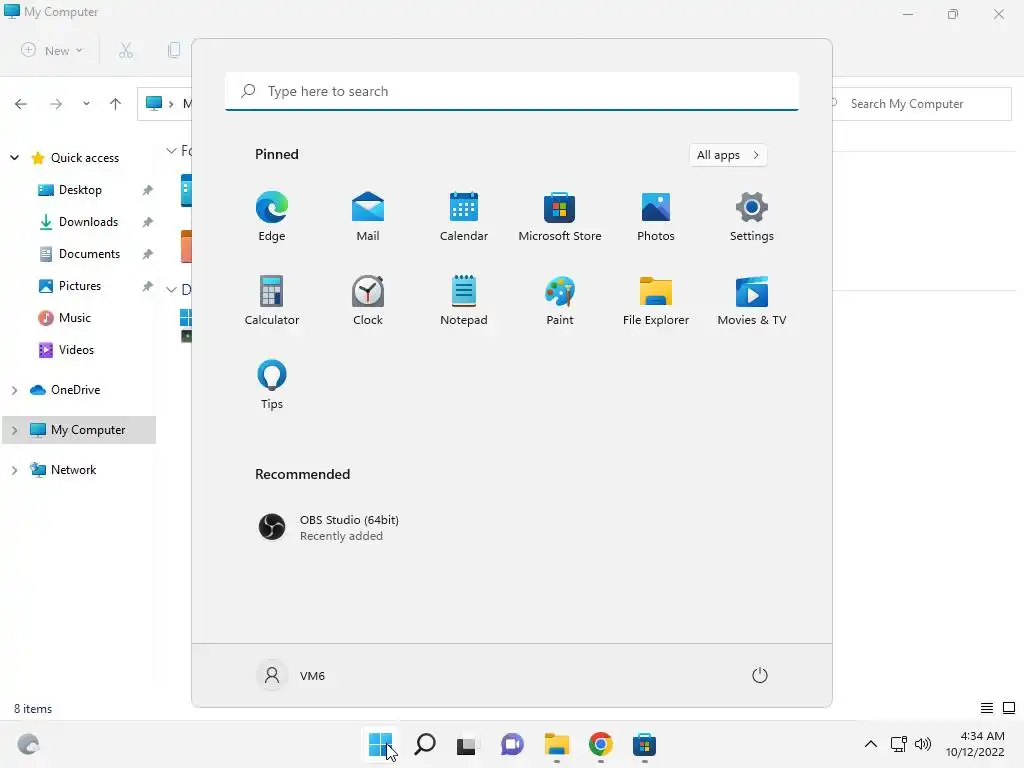This screenshot has height=768, width=1024.
Task: Select Documents in Quick access
Action: point(80,254)
